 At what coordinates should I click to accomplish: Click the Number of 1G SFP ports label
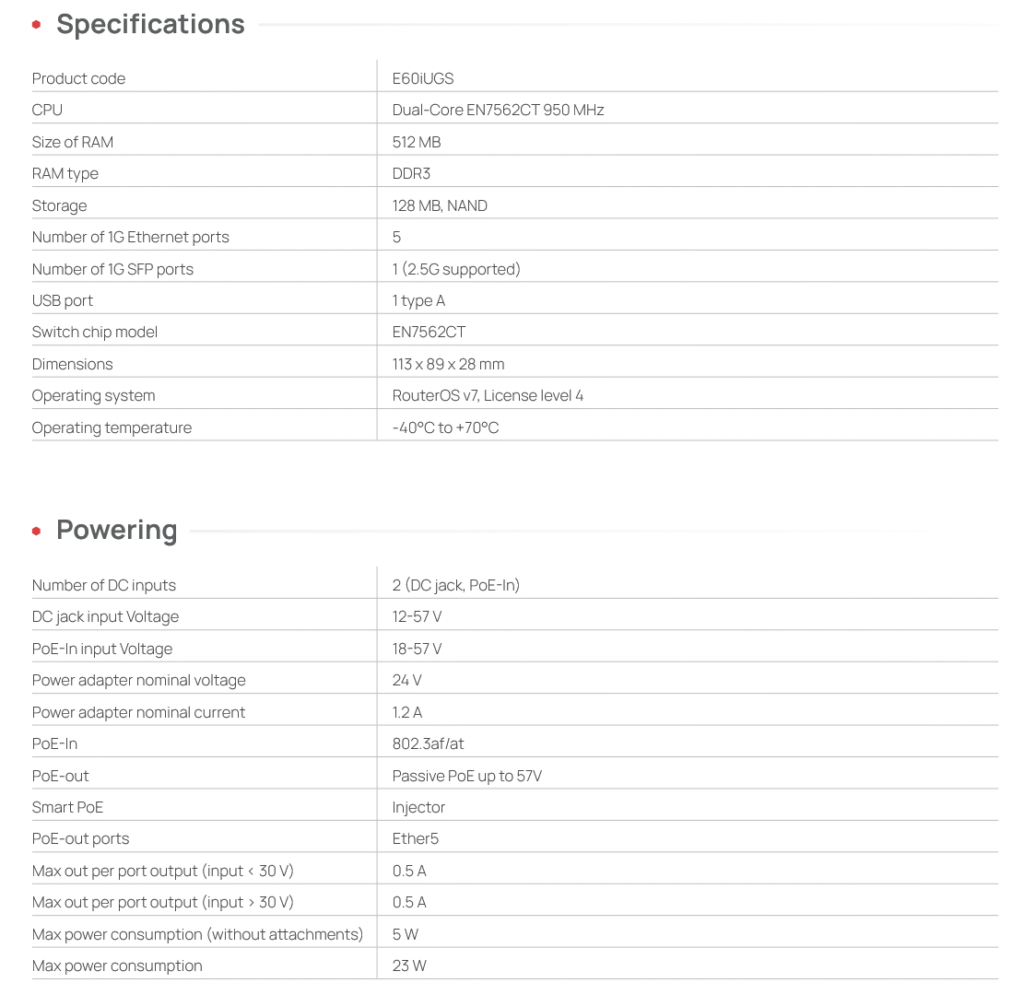(113, 269)
